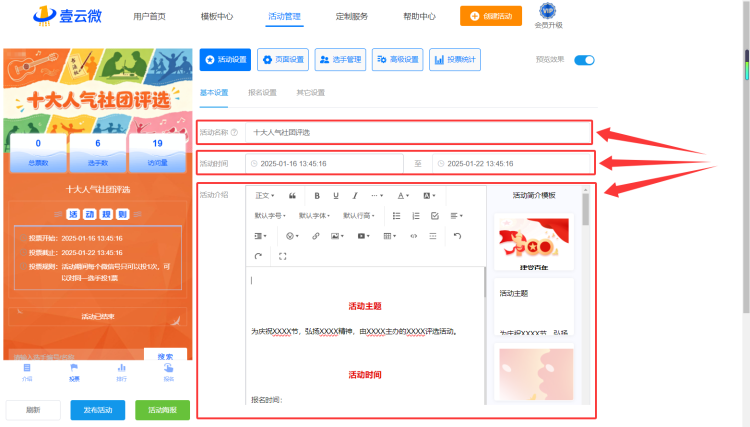
Task: Select the 活动主题 text template card
Action: [x=534, y=307]
